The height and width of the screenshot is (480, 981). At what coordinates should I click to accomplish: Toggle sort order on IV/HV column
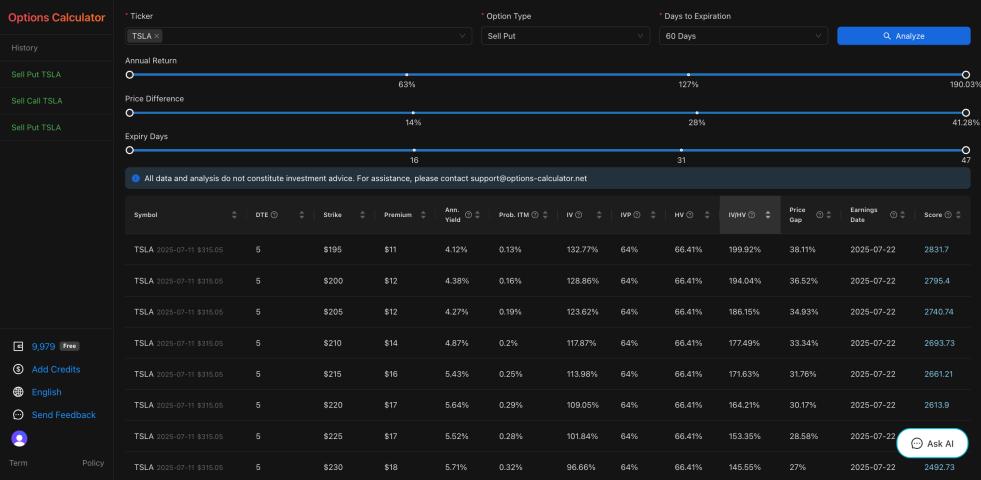tap(767, 215)
